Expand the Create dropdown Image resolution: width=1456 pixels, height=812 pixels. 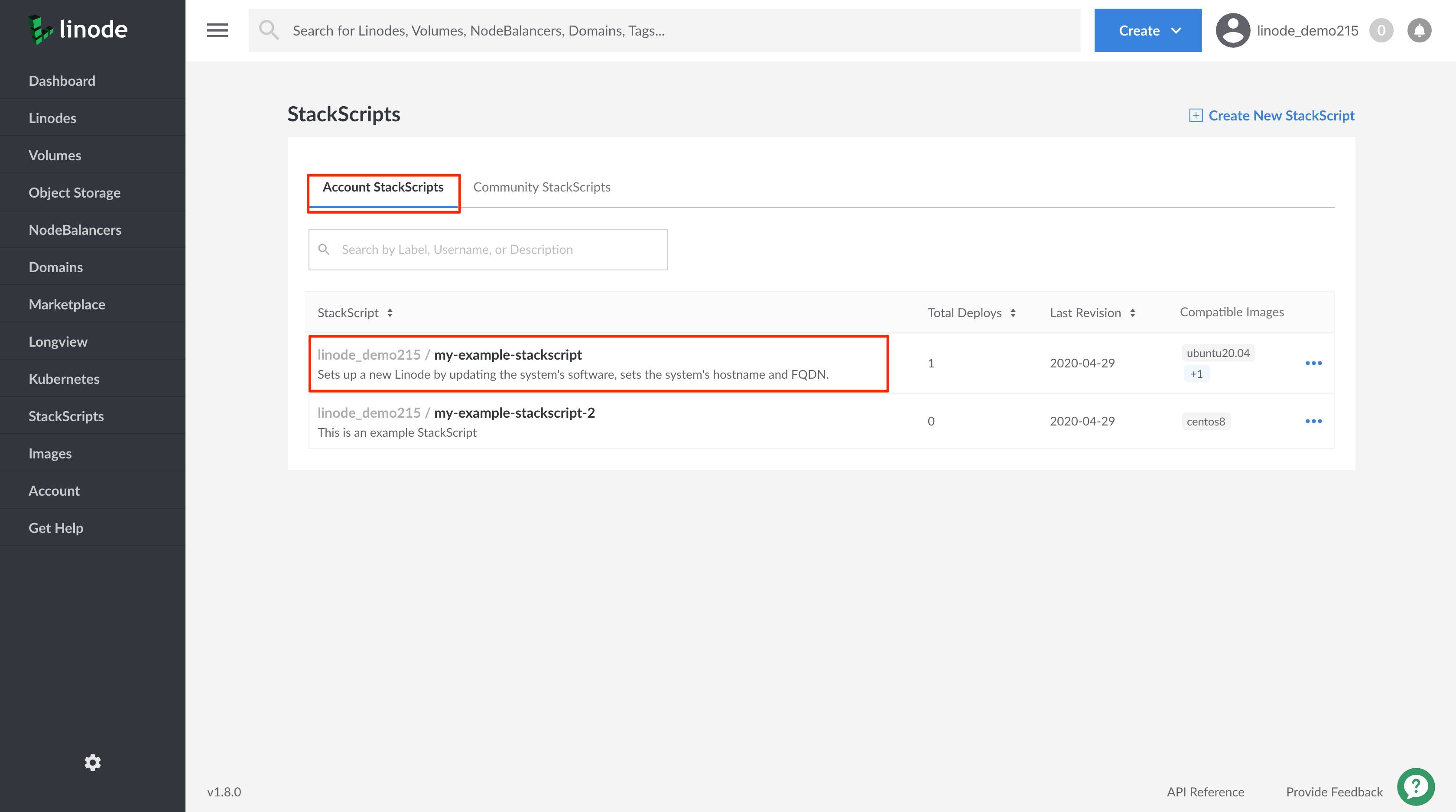point(1147,30)
